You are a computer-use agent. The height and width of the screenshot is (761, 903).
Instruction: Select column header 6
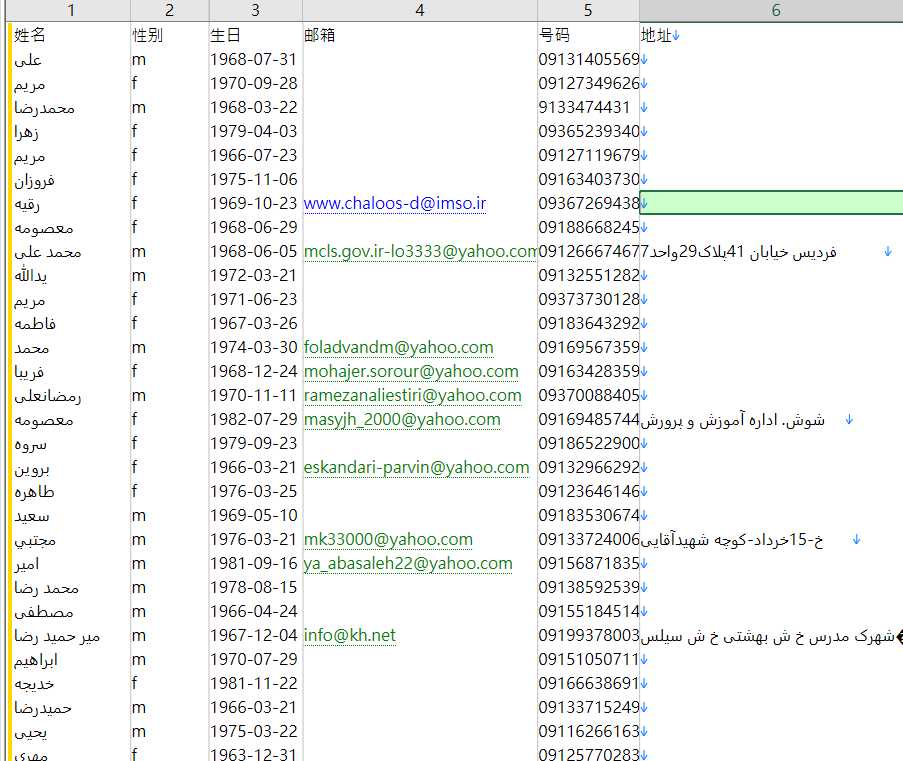point(775,10)
